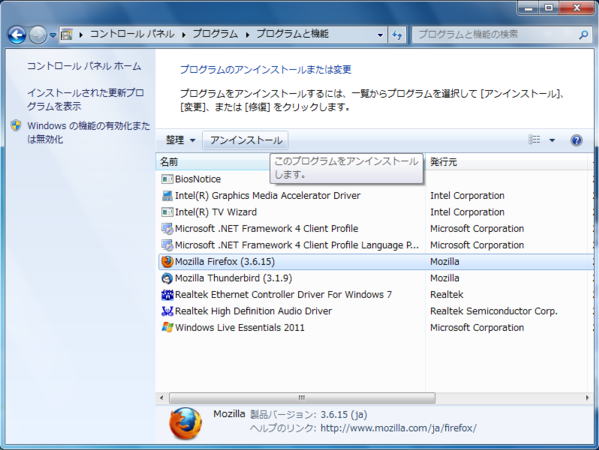
Task: Click the 製品バージョン 3.6.15 (ja) text
Action: click(309, 414)
